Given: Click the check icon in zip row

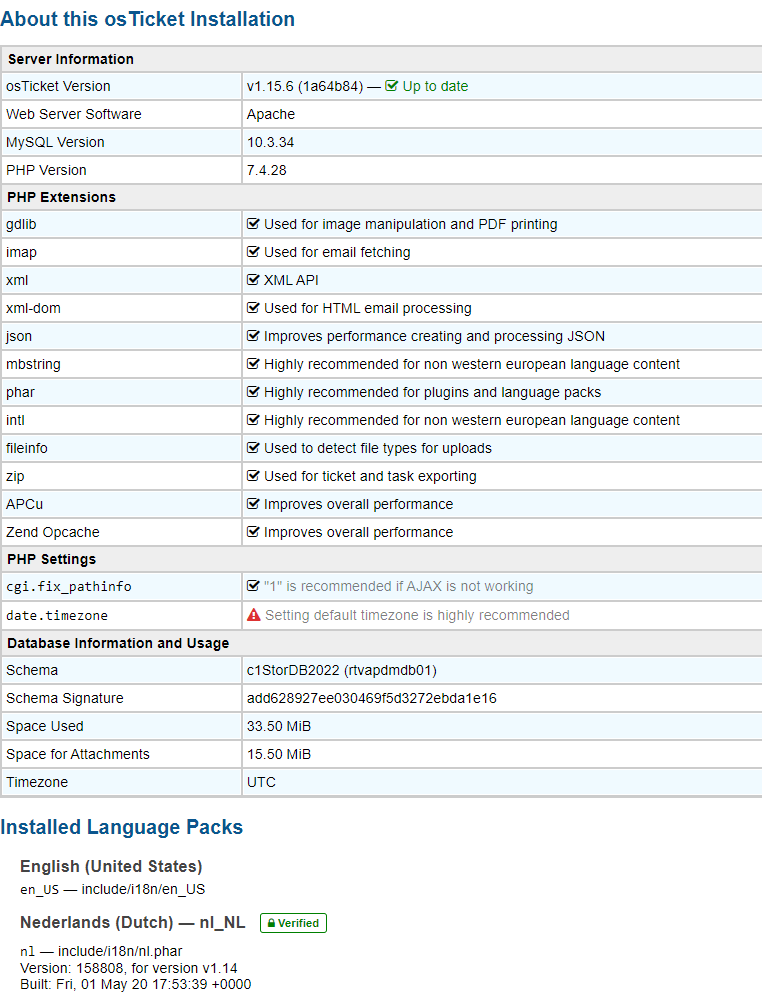Looking at the screenshot, I should (x=253, y=476).
